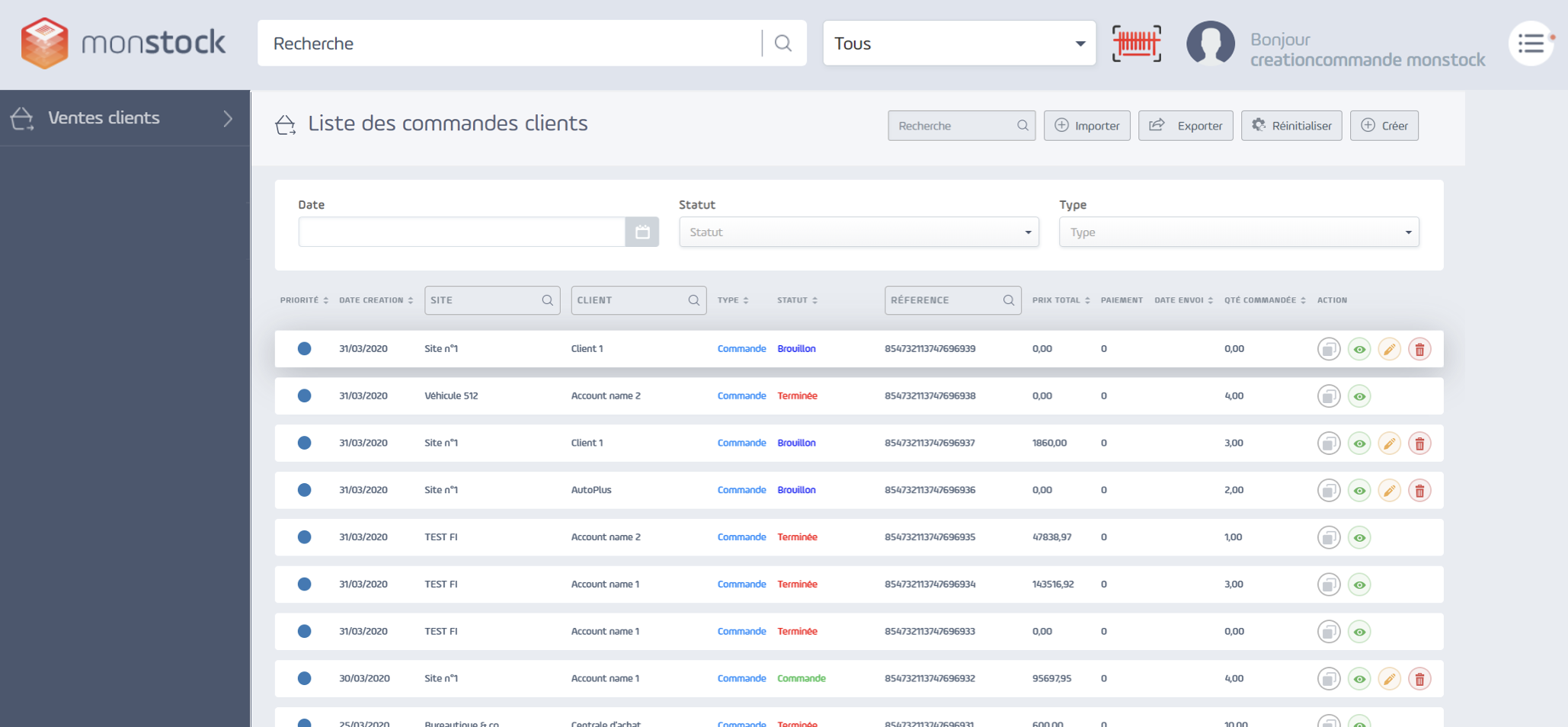Open the Tous category dropdown
Viewport: 1568px width, 727px height.
(959, 43)
